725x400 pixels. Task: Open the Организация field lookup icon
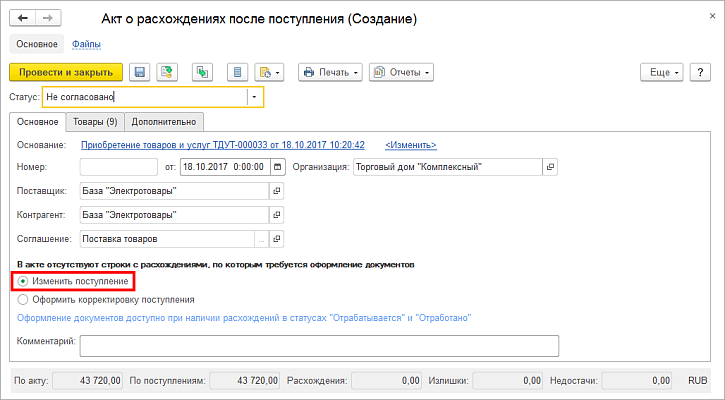click(549, 167)
